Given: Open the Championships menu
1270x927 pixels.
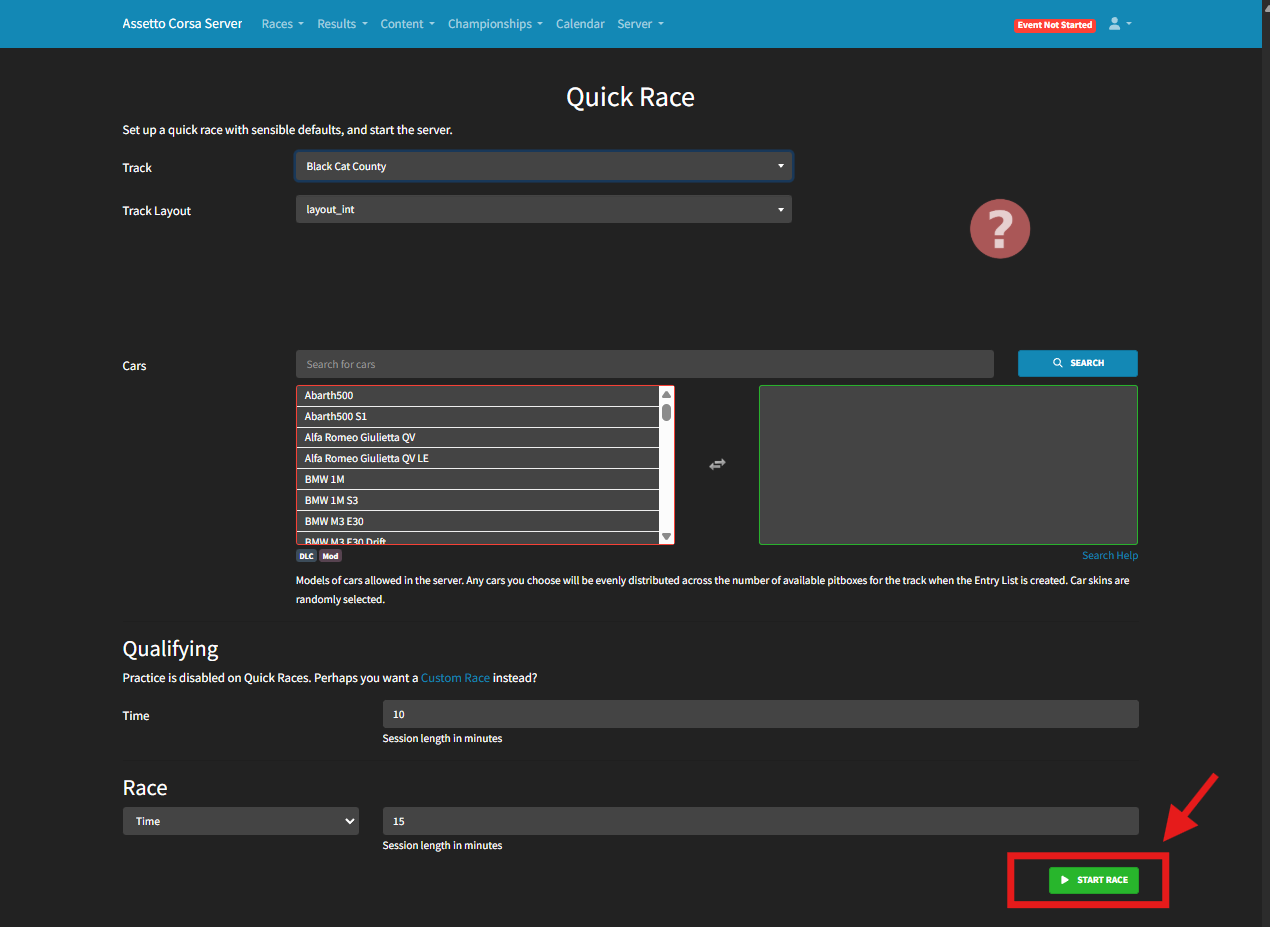Looking at the screenshot, I should (495, 24).
